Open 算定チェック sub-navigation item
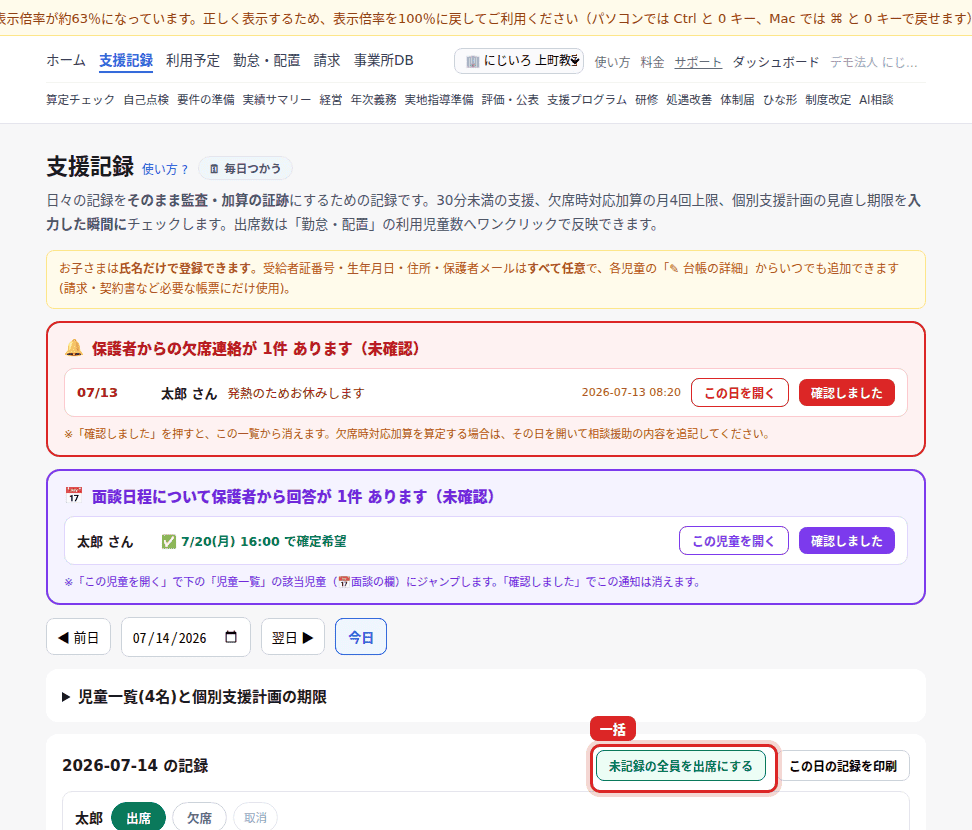972x830 pixels. tap(81, 100)
